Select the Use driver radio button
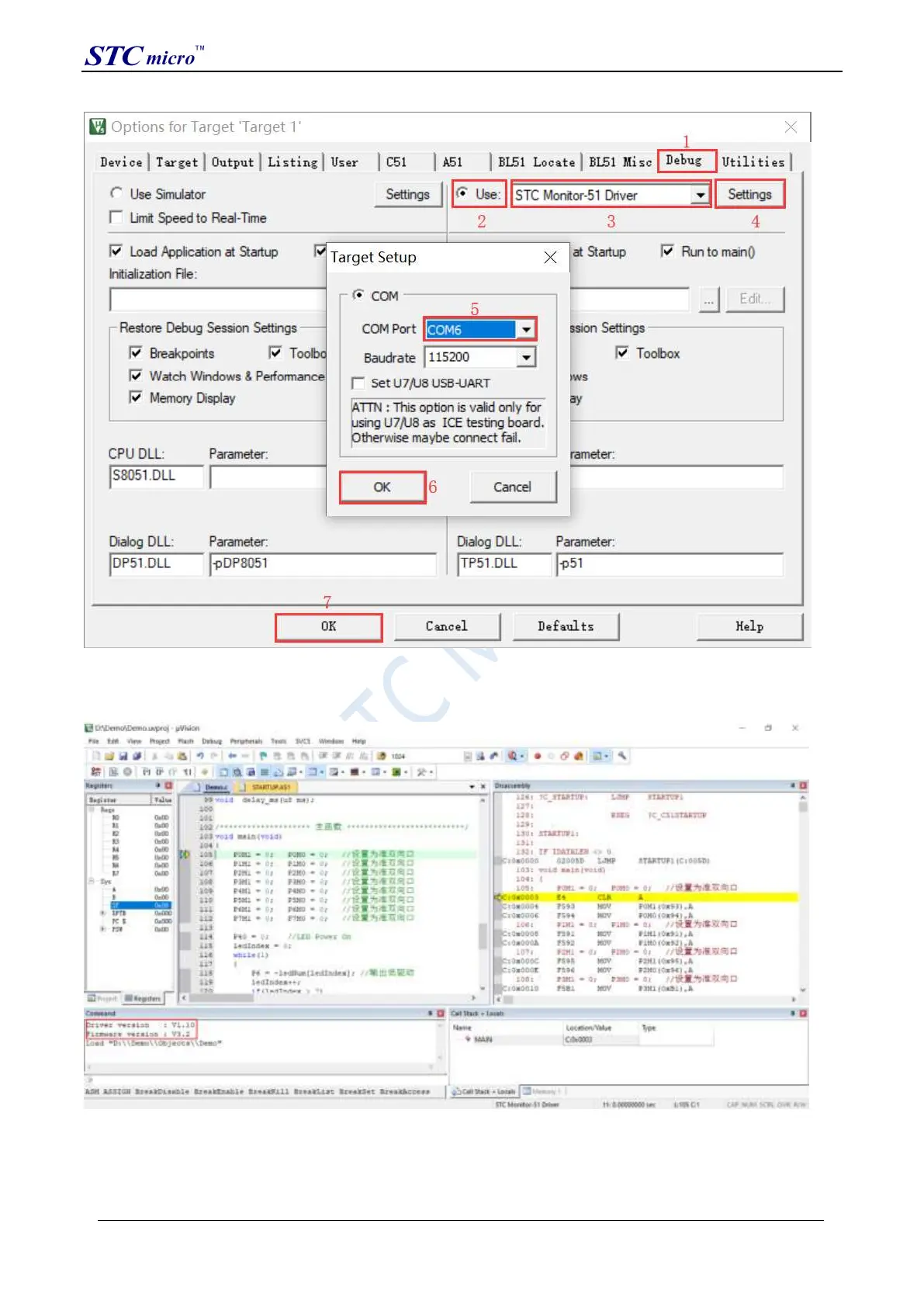 point(462,193)
